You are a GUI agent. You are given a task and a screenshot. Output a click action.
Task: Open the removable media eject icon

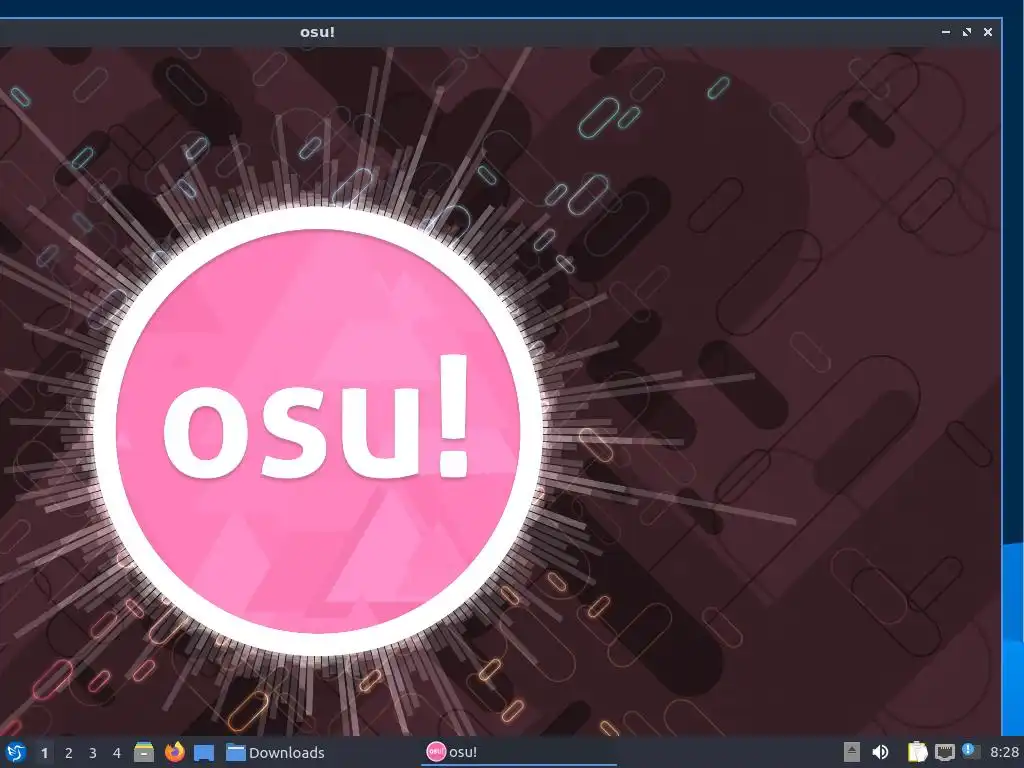pos(851,752)
